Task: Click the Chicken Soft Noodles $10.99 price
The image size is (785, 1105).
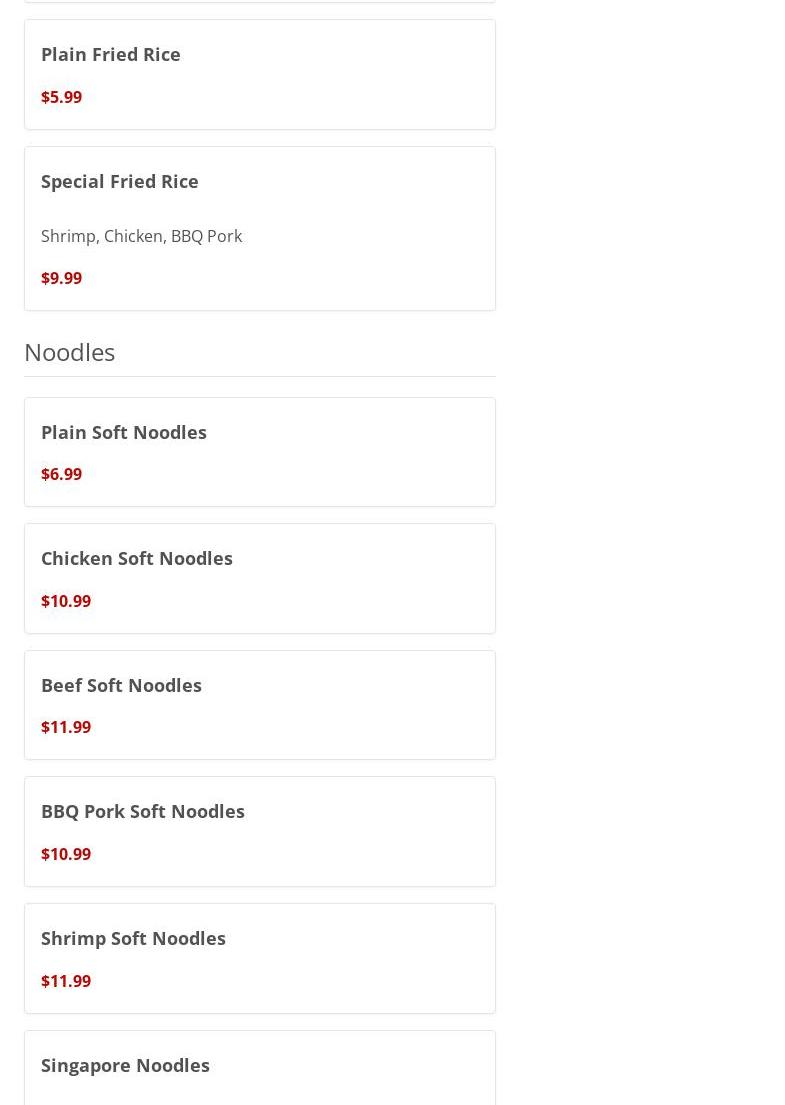Action: coord(66,601)
